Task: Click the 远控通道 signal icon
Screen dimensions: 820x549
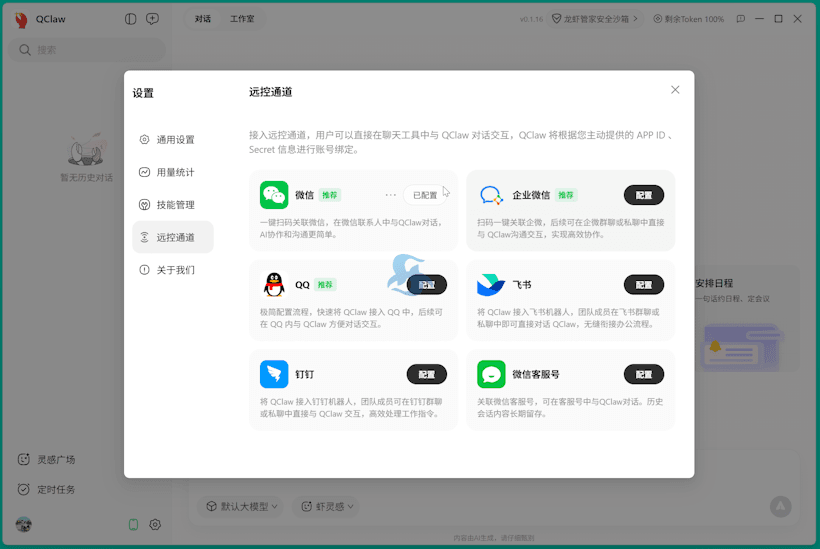Action: [x=144, y=237]
